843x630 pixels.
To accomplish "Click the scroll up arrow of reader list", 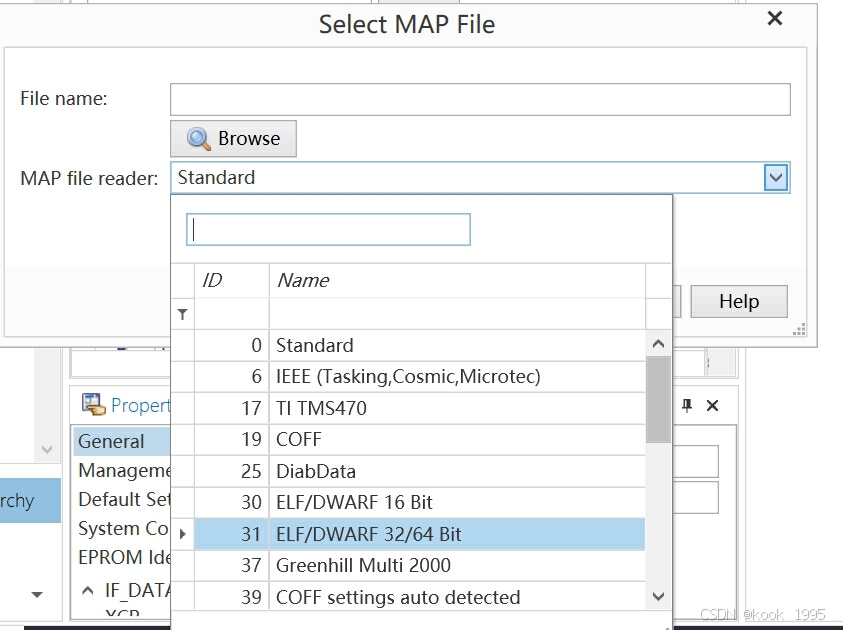I will [658, 344].
